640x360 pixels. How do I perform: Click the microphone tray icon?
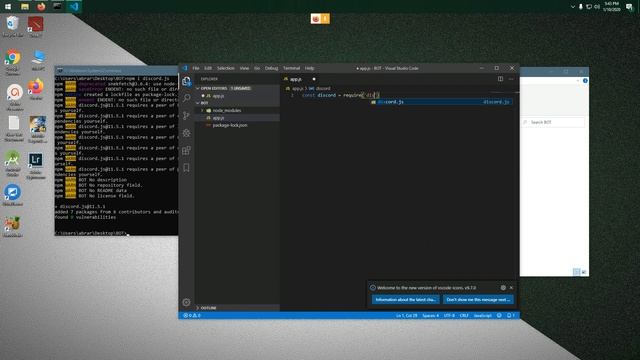point(580,7)
